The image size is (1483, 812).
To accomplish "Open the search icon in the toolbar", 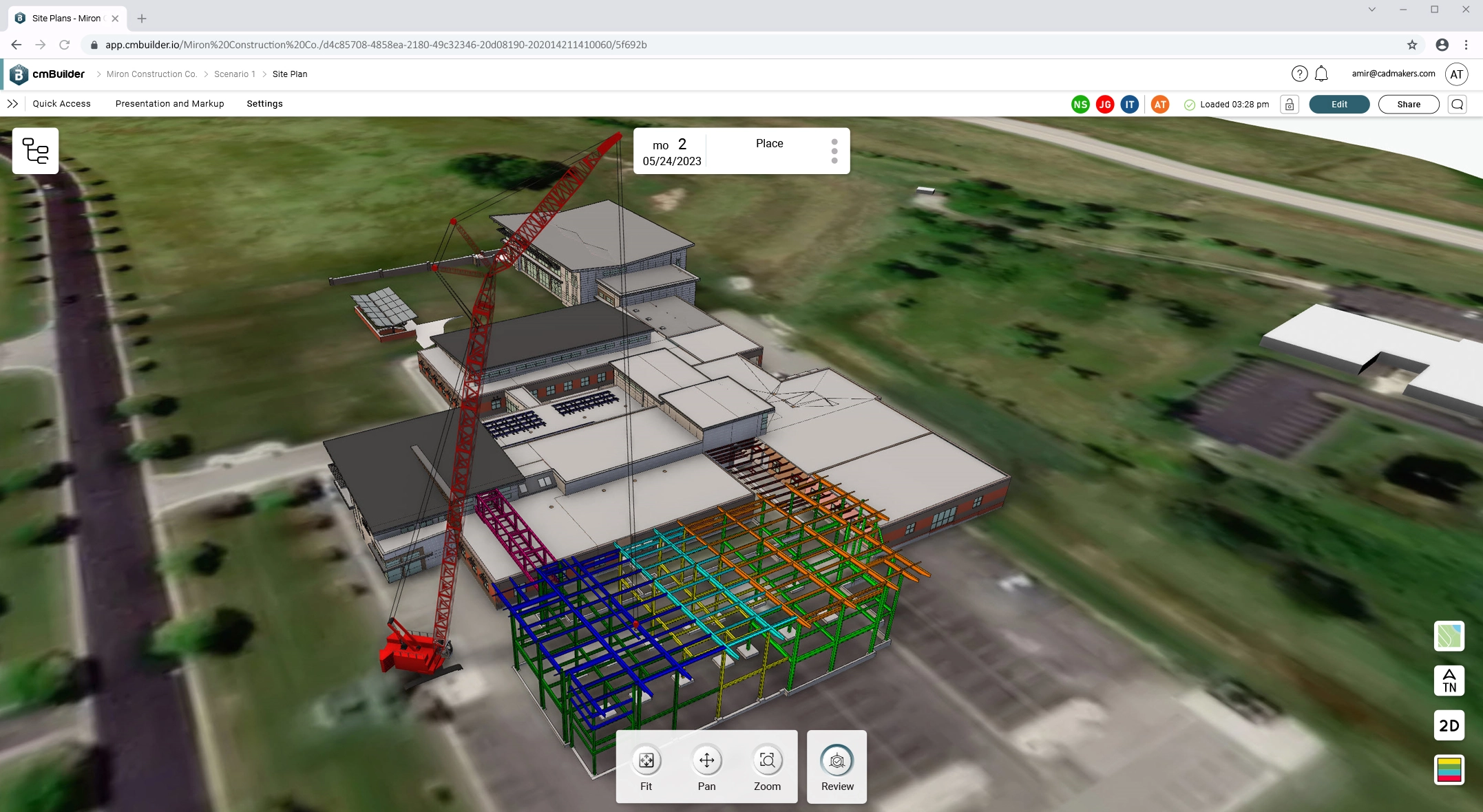I will click(x=1458, y=104).
